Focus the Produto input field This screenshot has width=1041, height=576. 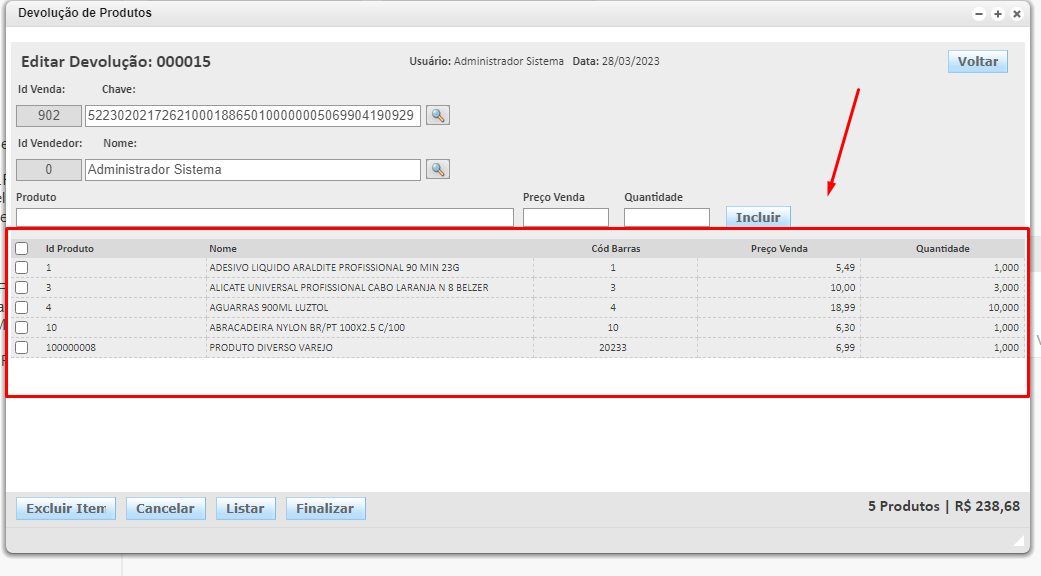click(x=265, y=218)
